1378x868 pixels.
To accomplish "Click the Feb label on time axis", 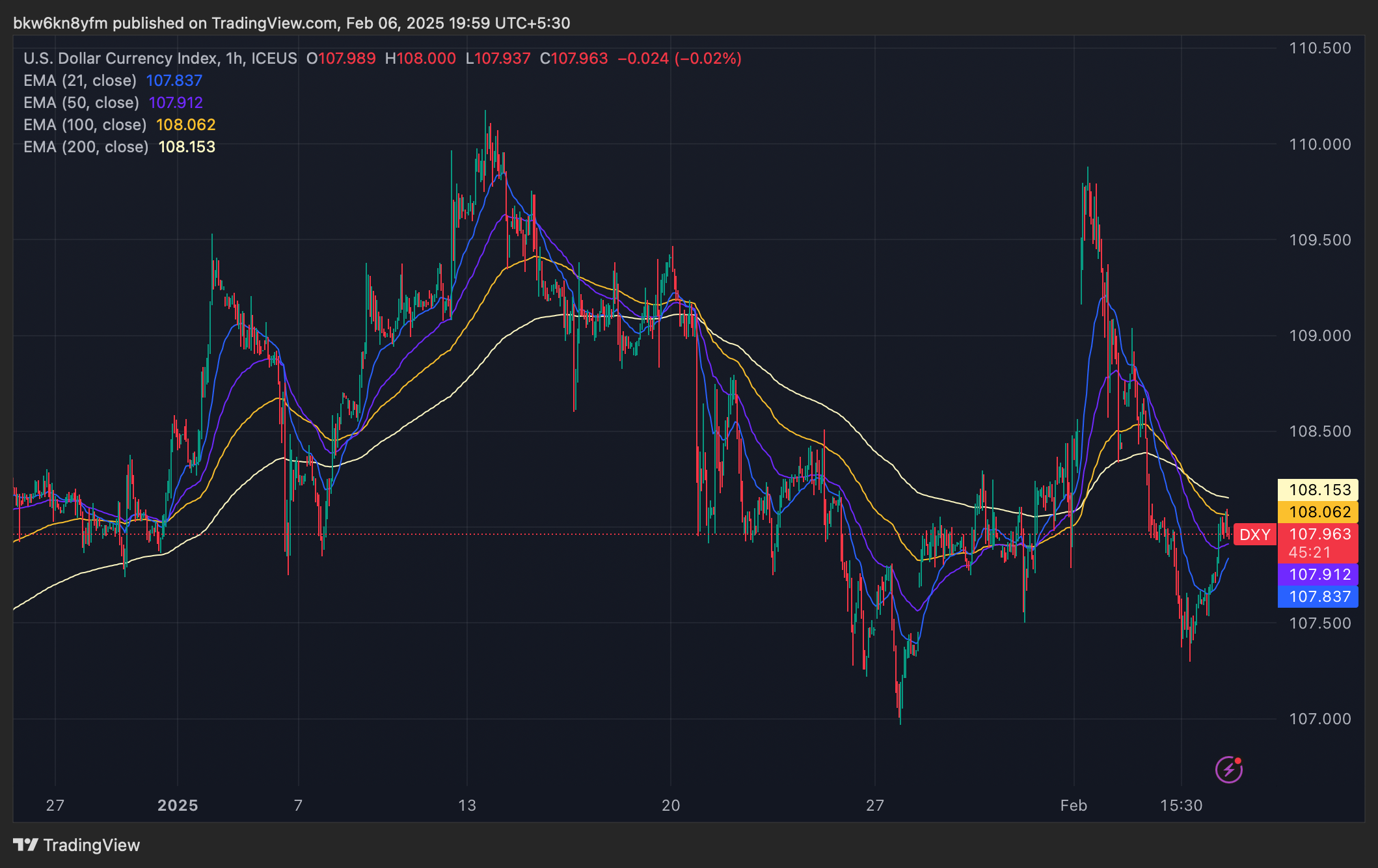I will pyautogui.click(x=1073, y=806).
